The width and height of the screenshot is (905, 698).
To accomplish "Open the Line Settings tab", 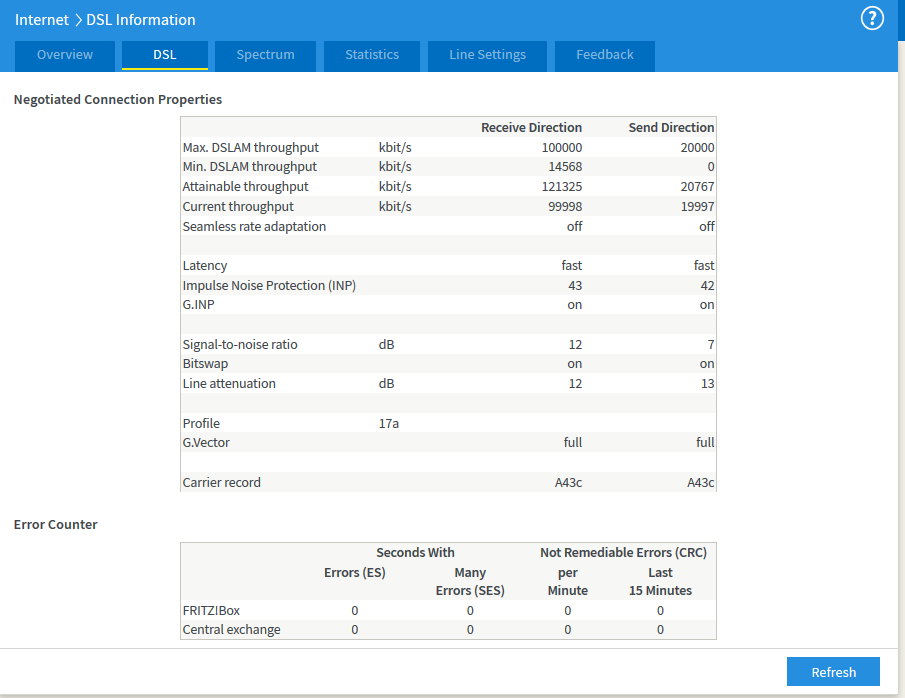I will (487, 55).
